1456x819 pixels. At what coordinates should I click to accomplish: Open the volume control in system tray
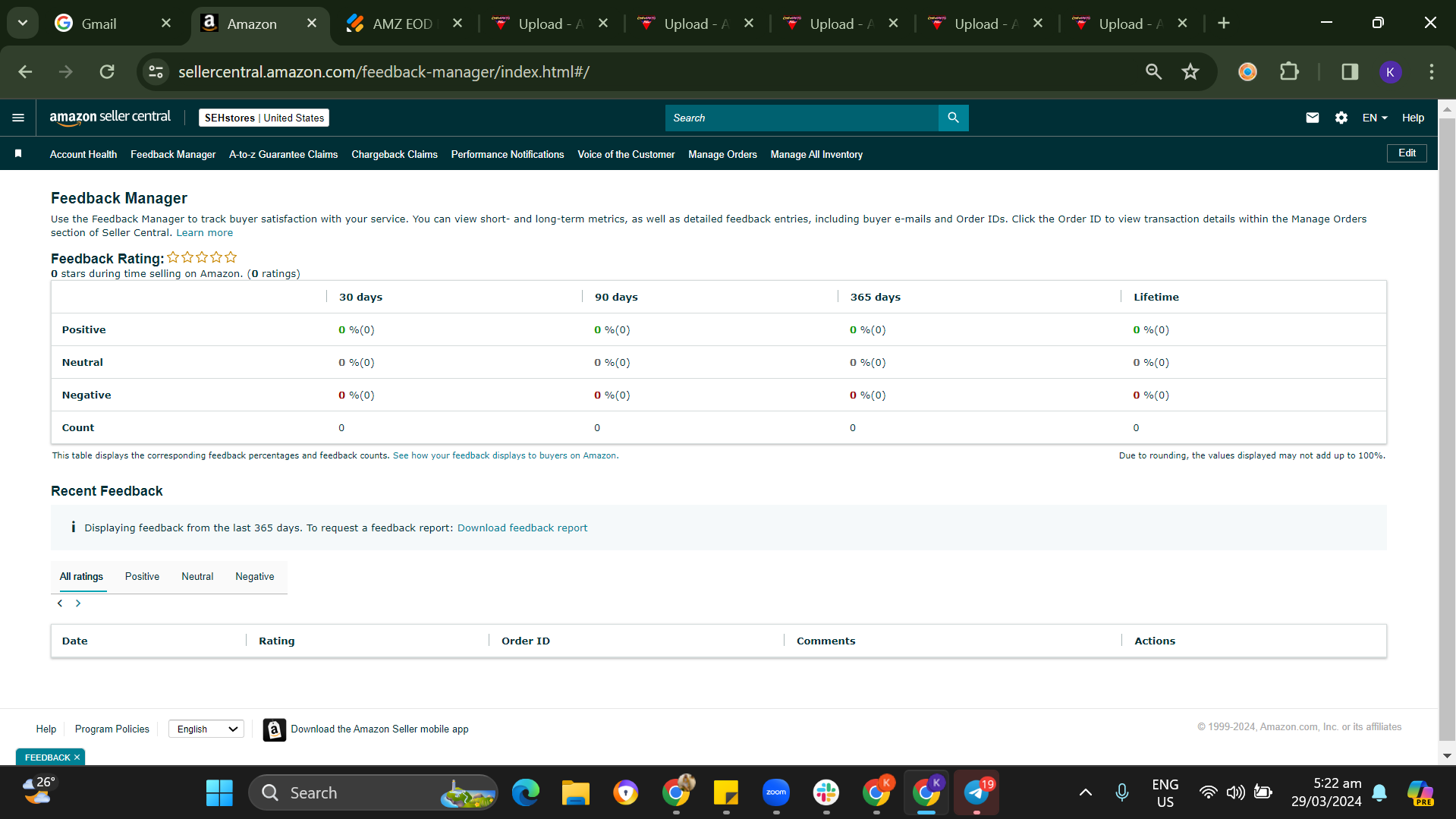coord(1236,792)
